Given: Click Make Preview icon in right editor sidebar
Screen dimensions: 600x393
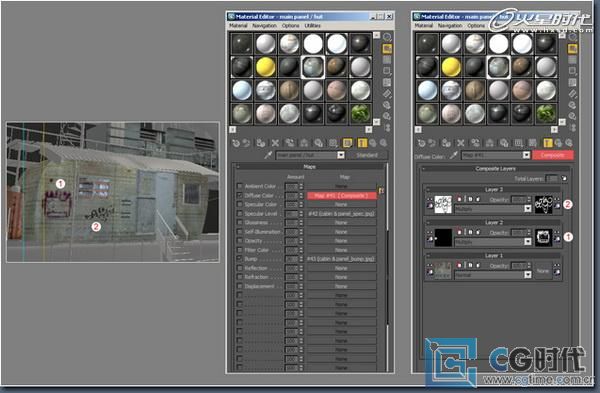Looking at the screenshot, I should pyautogui.click(x=573, y=94).
